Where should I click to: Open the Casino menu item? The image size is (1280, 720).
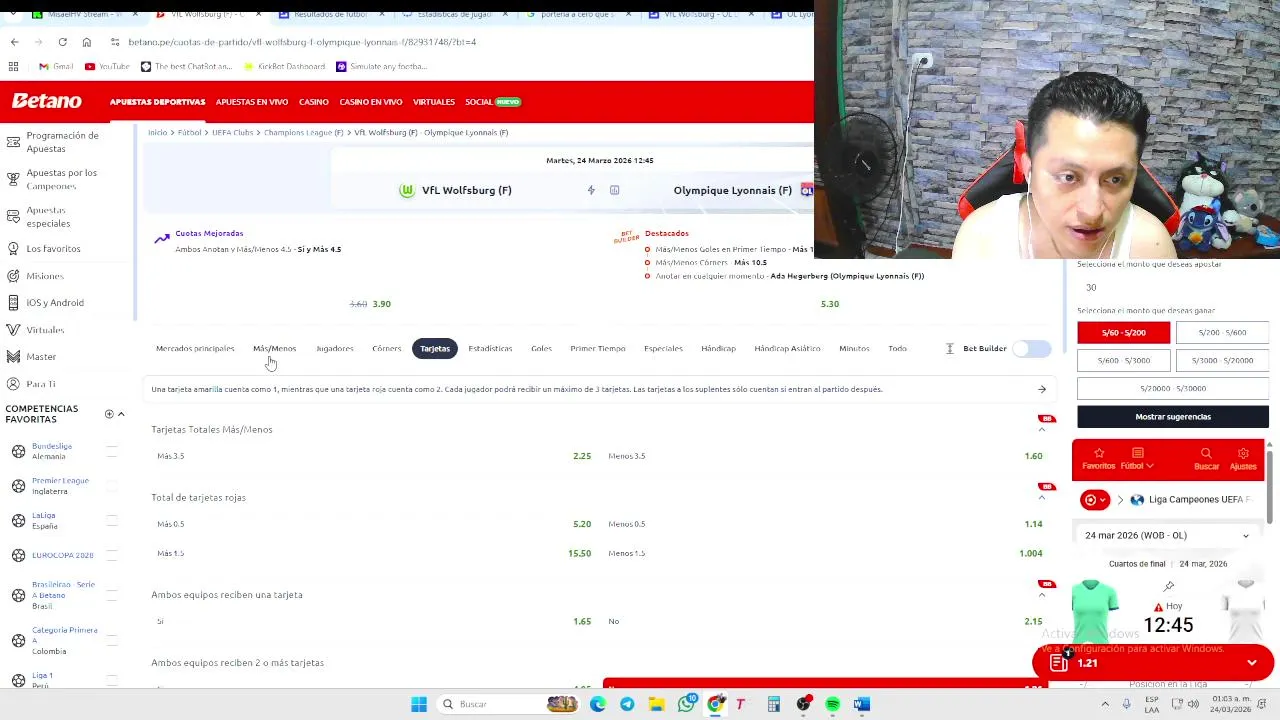tap(313, 102)
